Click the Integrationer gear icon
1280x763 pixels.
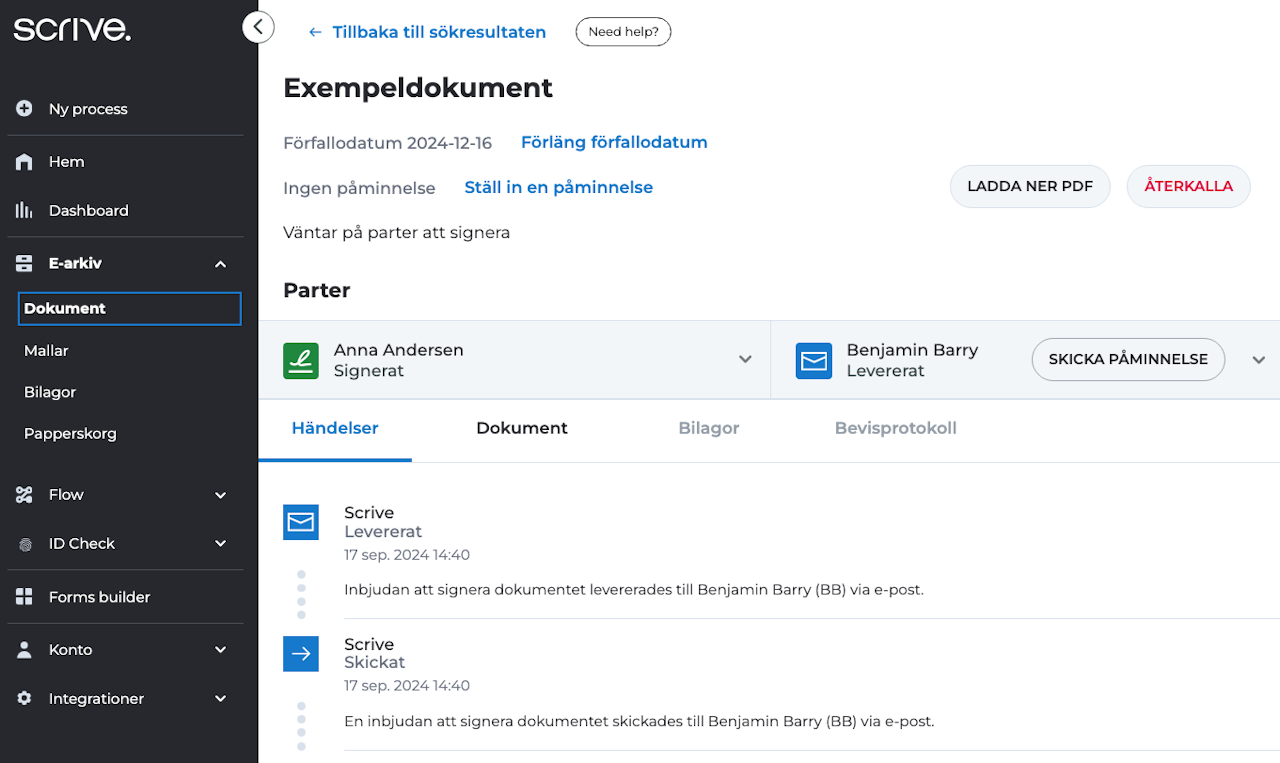[25, 699]
